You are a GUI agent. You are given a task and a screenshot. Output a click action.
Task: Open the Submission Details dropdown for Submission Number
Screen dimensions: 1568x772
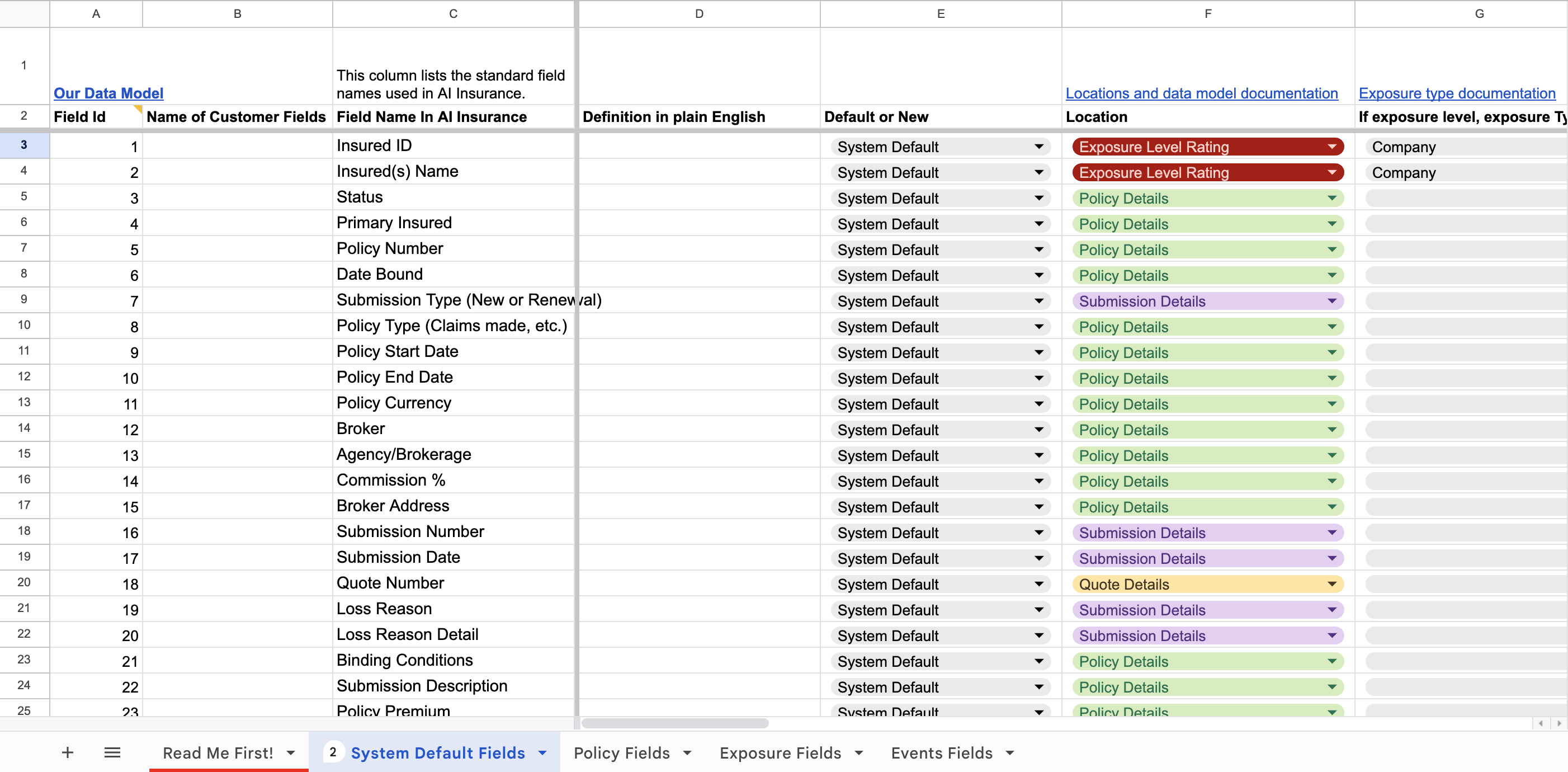click(1333, 532)
